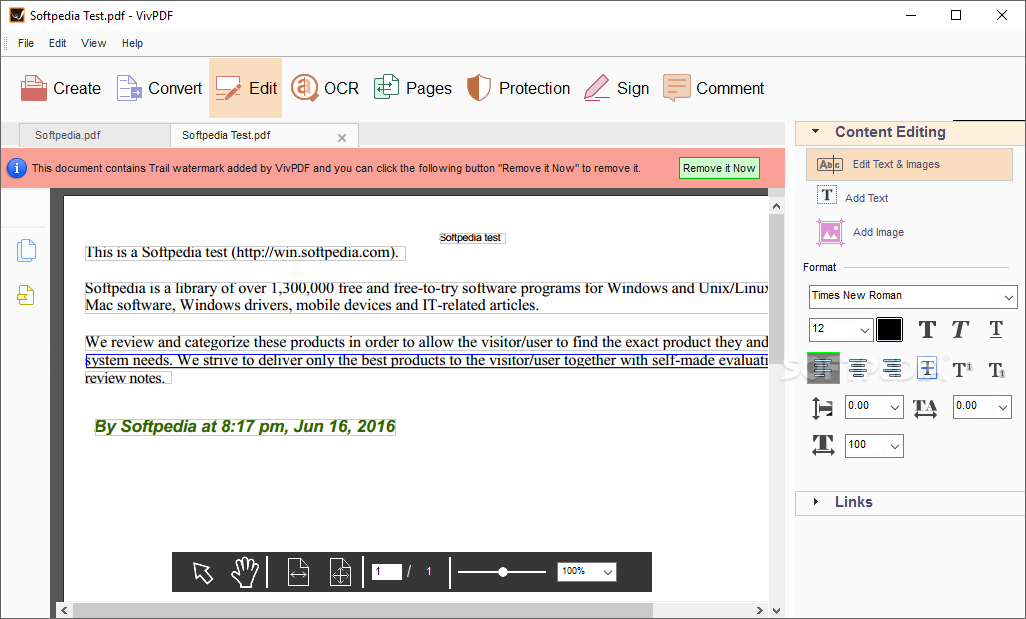1026x619 pixels.
Task: Set paragraph alignment to left
Action: click(x=823, y=368)
